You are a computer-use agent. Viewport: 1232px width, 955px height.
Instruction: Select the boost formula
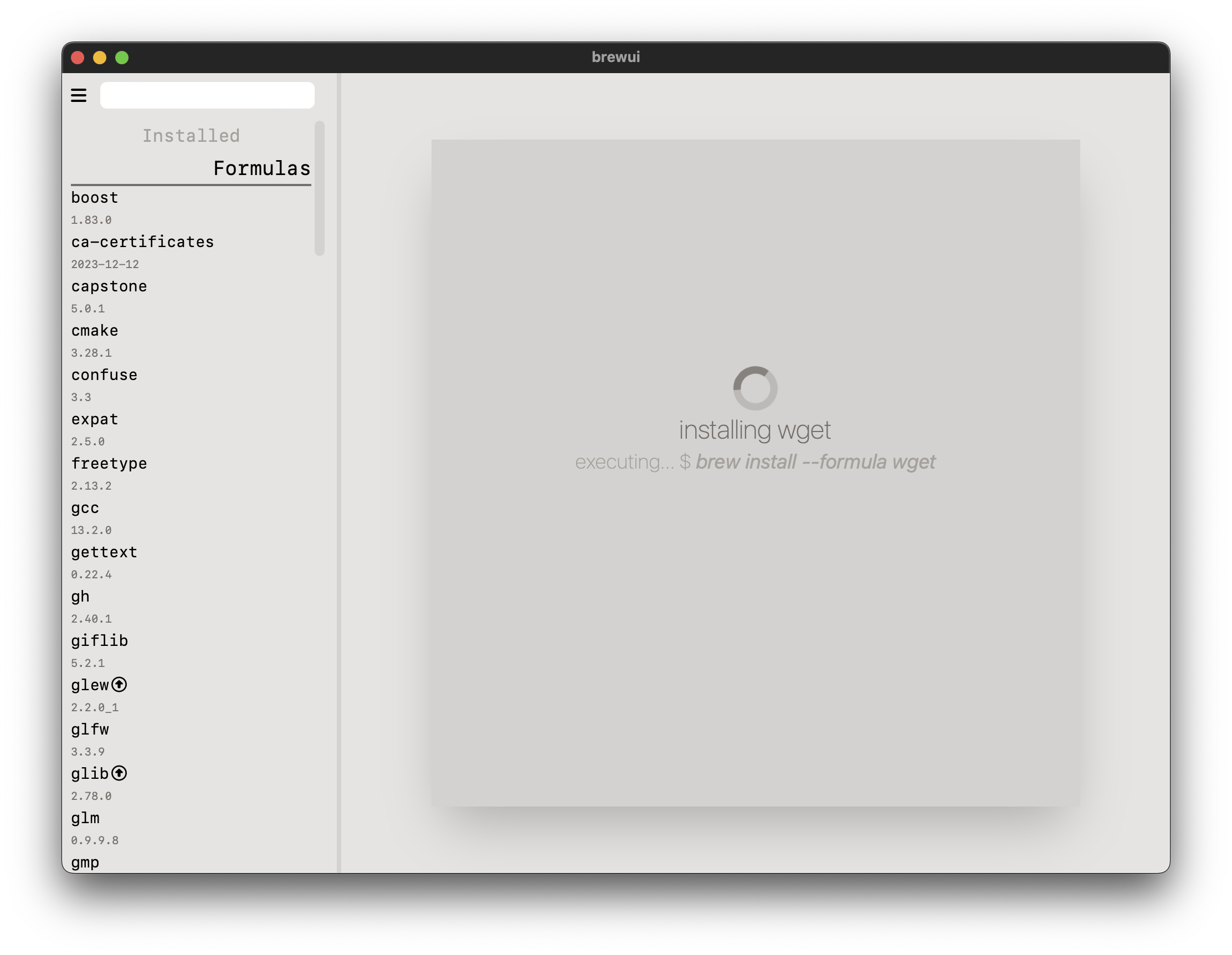[95, 198]
